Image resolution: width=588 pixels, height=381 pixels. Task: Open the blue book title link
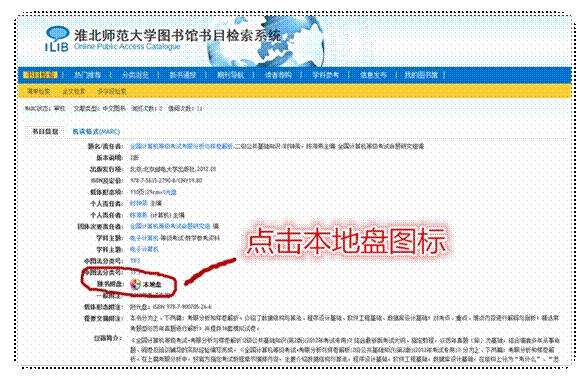click(182, 146)
